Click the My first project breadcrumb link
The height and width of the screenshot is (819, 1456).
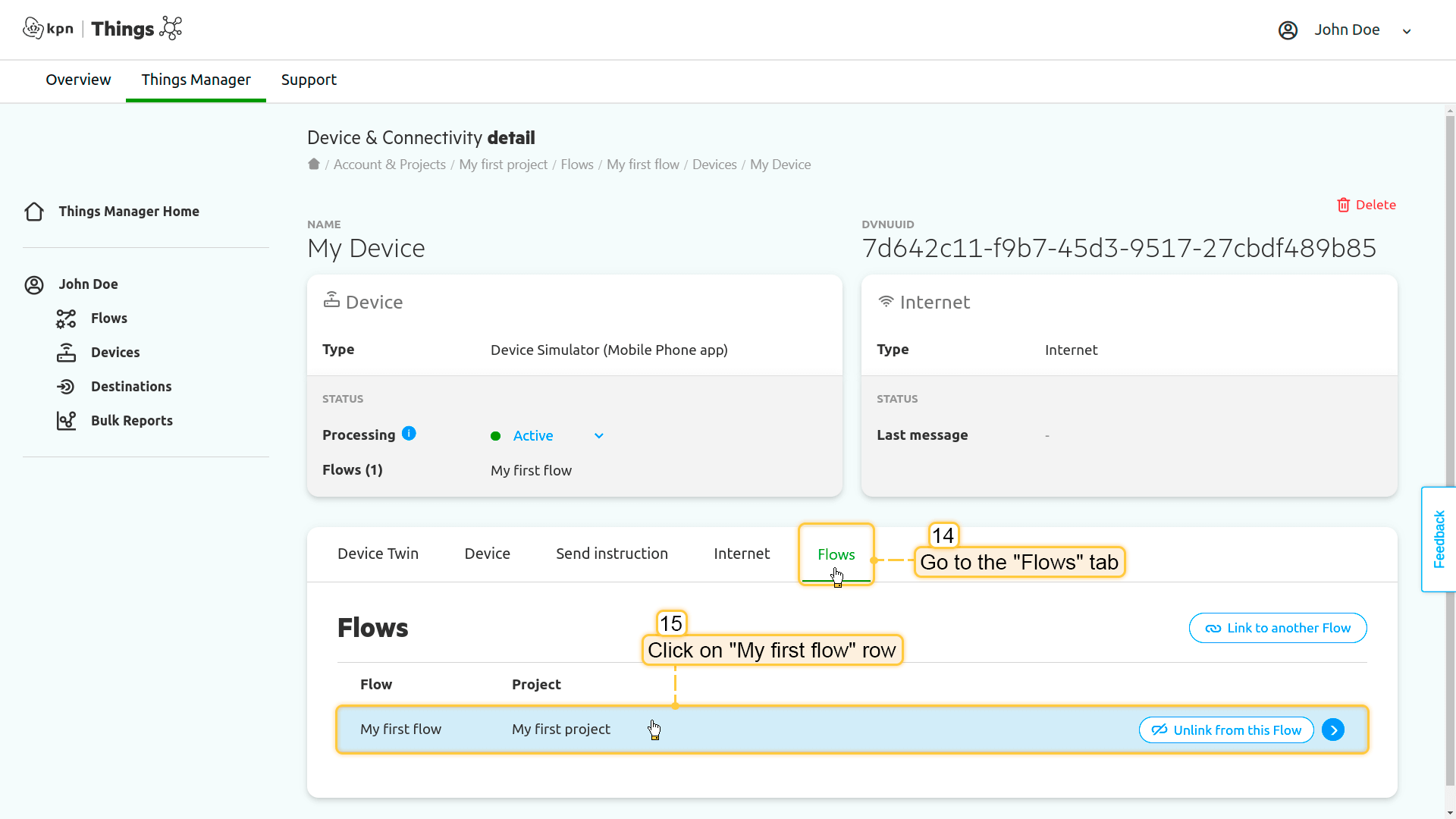(x=503, y=165)
